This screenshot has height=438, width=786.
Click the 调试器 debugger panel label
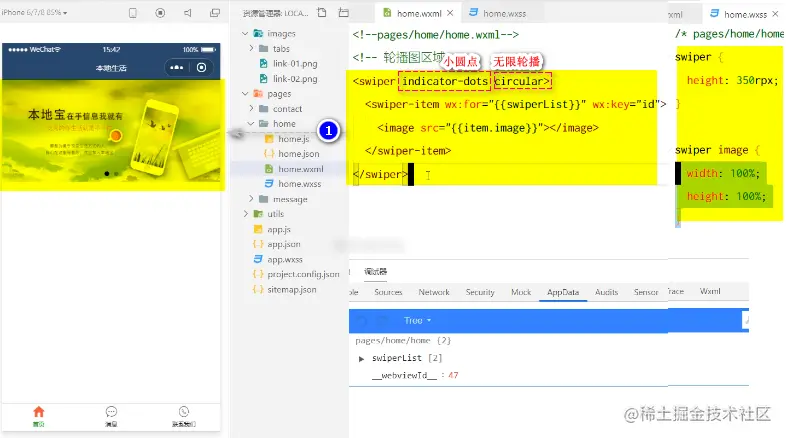point(375,272)
